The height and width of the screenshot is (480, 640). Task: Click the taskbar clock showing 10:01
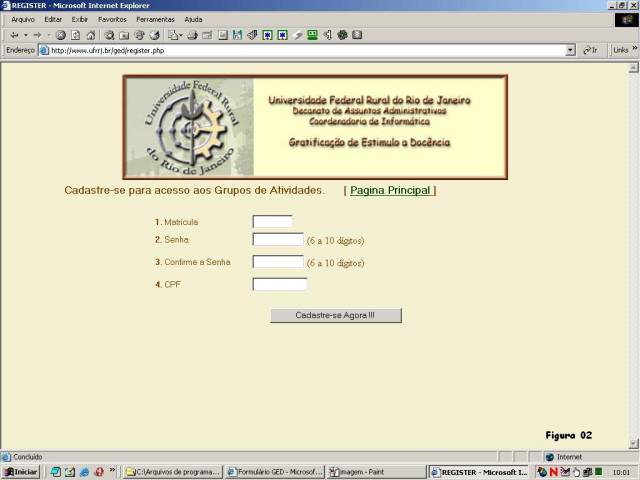(621, 473)
